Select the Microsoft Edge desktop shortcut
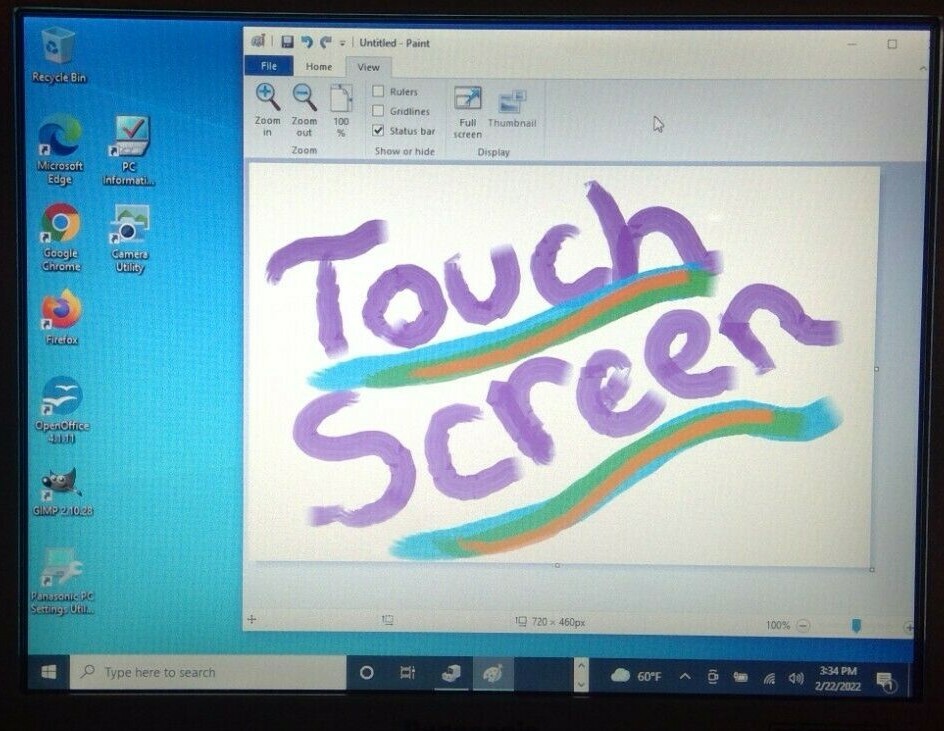The height and width of the screenshot is (731, 944). point(60,149)
